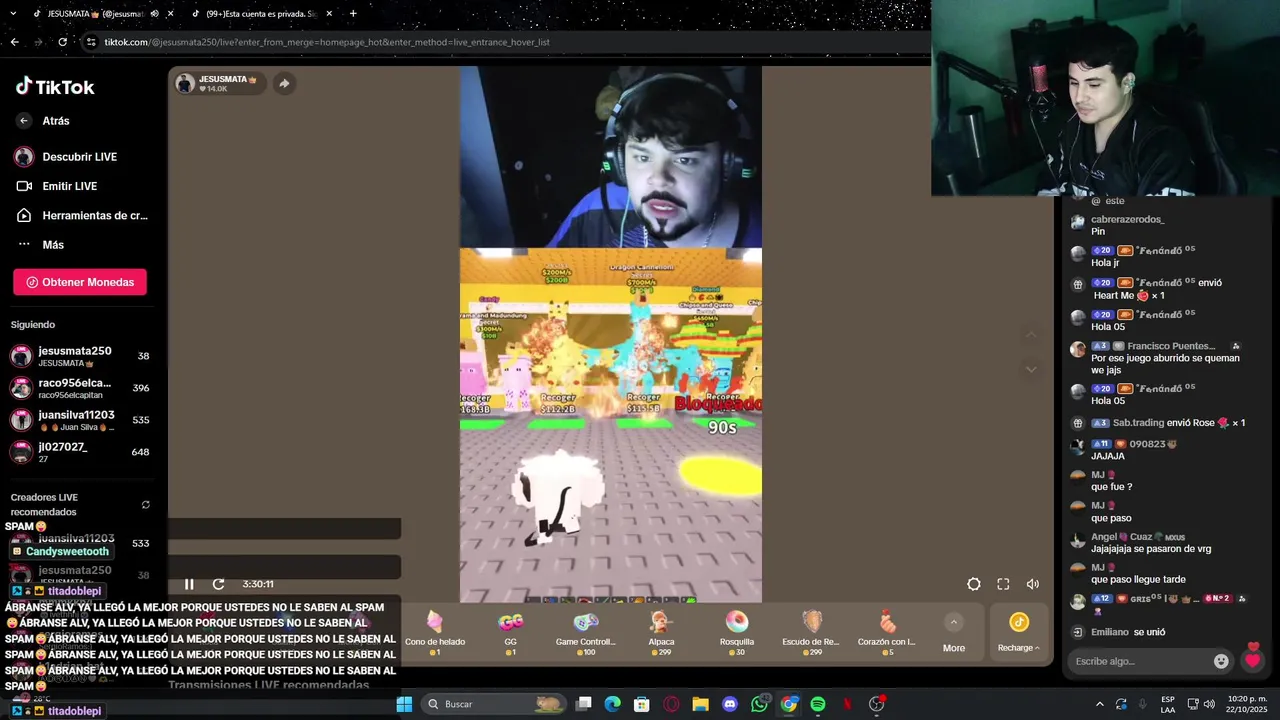Send the GG gift
The image size is (1280, 720).
pos(510,633)
